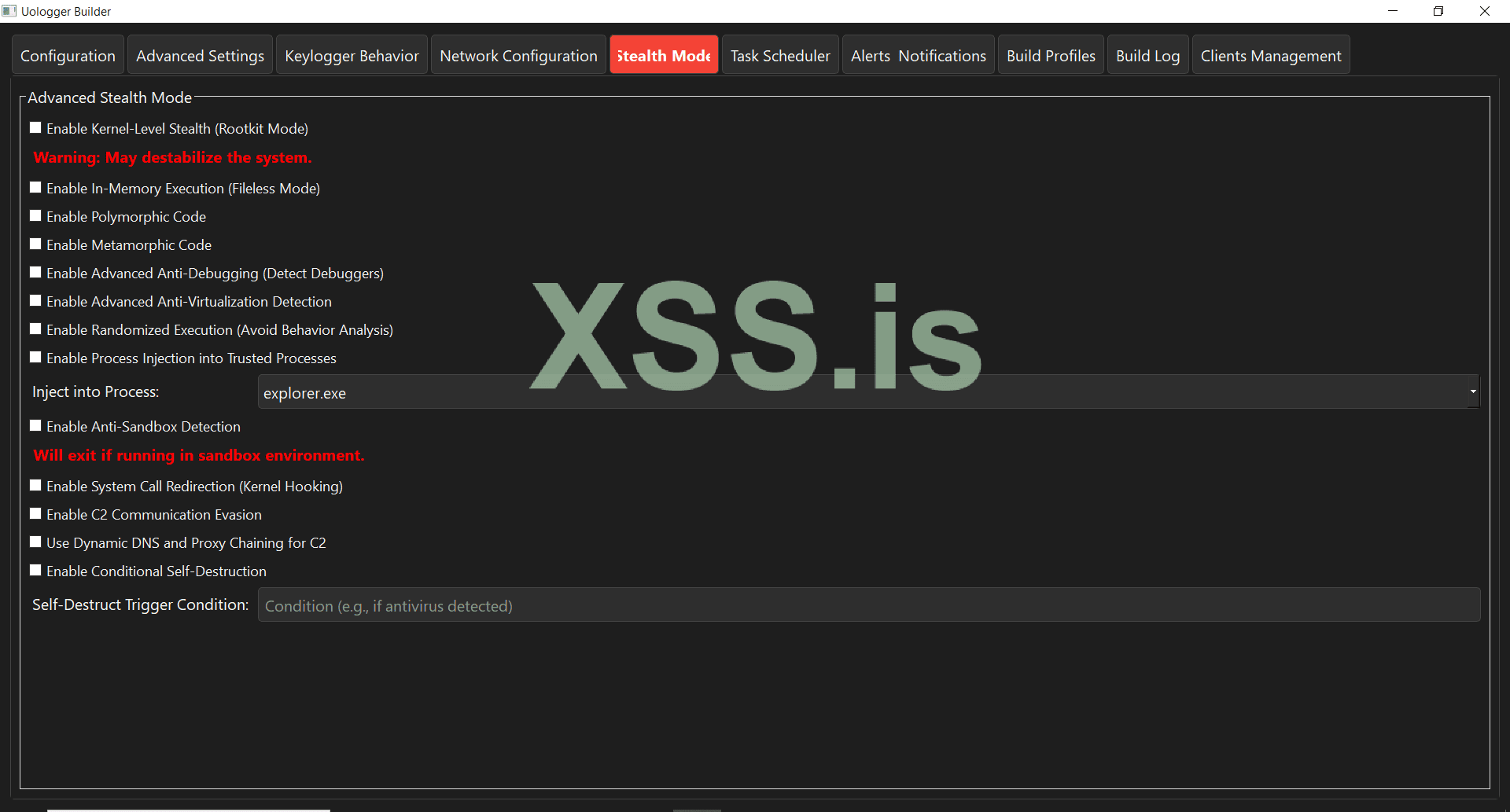Click the 'Advanced Stealth Mode' group title

pyautogui.click(x=109, y=97)
